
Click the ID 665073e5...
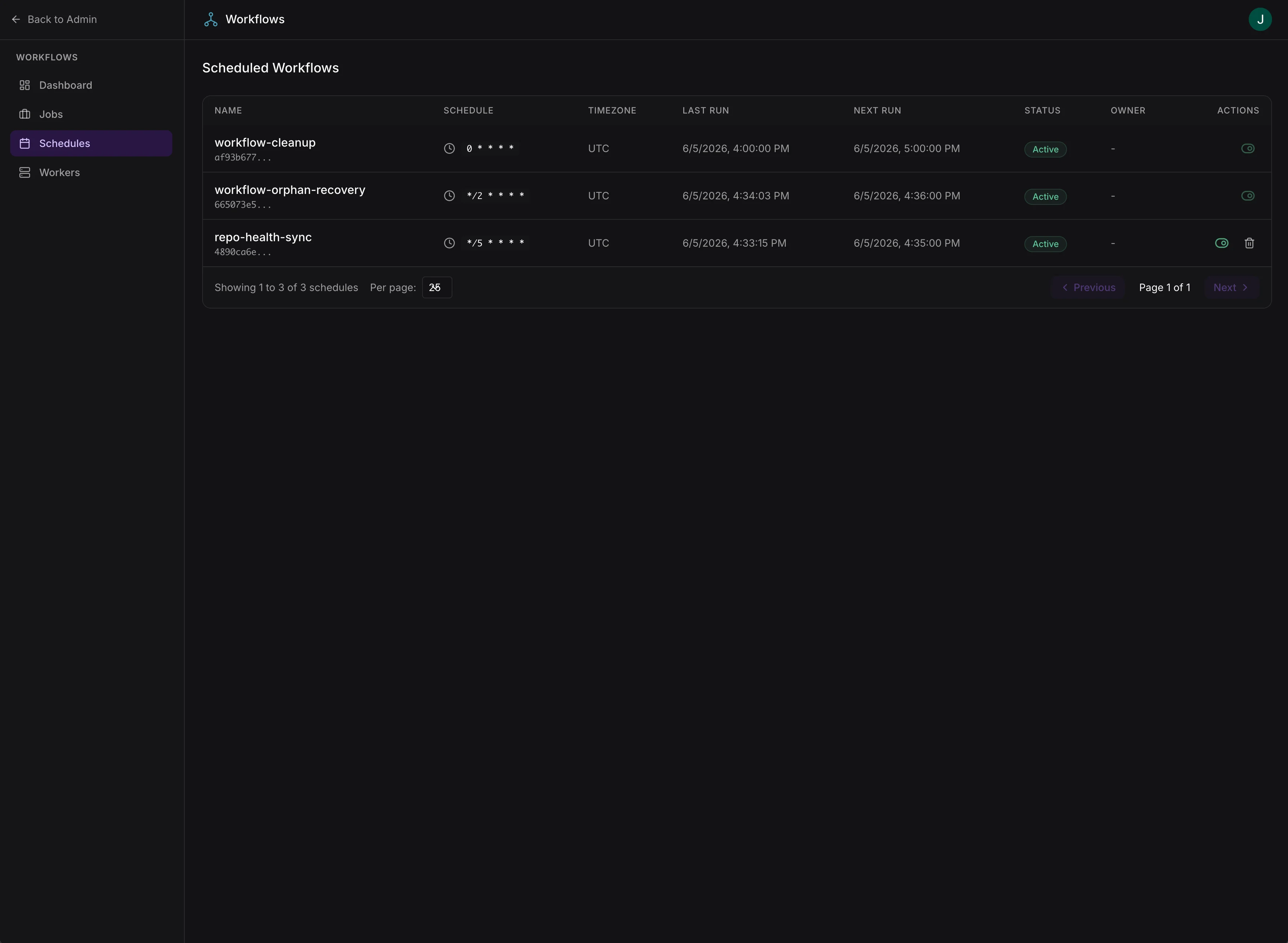[243, 205]
